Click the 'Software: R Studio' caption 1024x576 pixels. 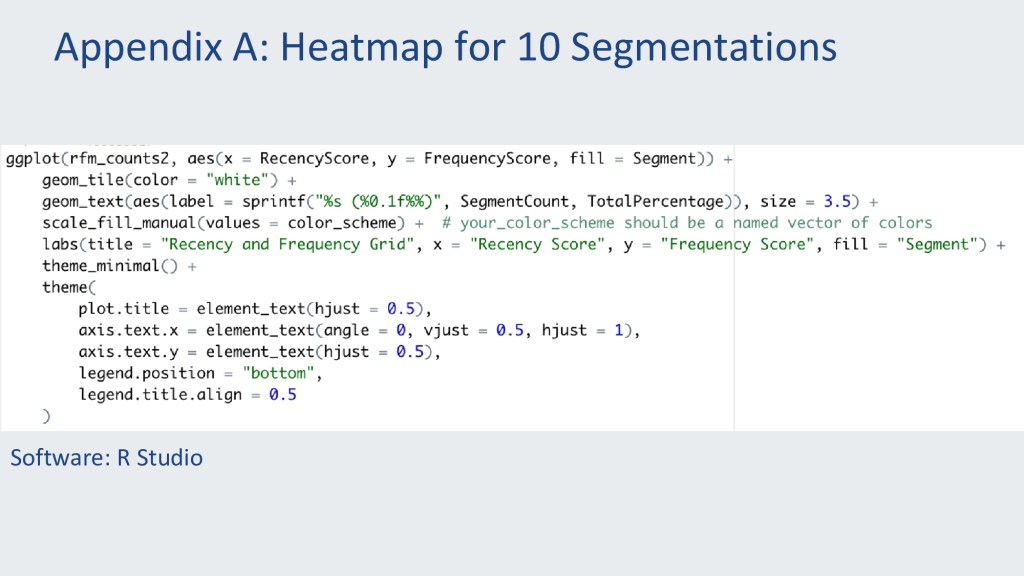[106, 458]
